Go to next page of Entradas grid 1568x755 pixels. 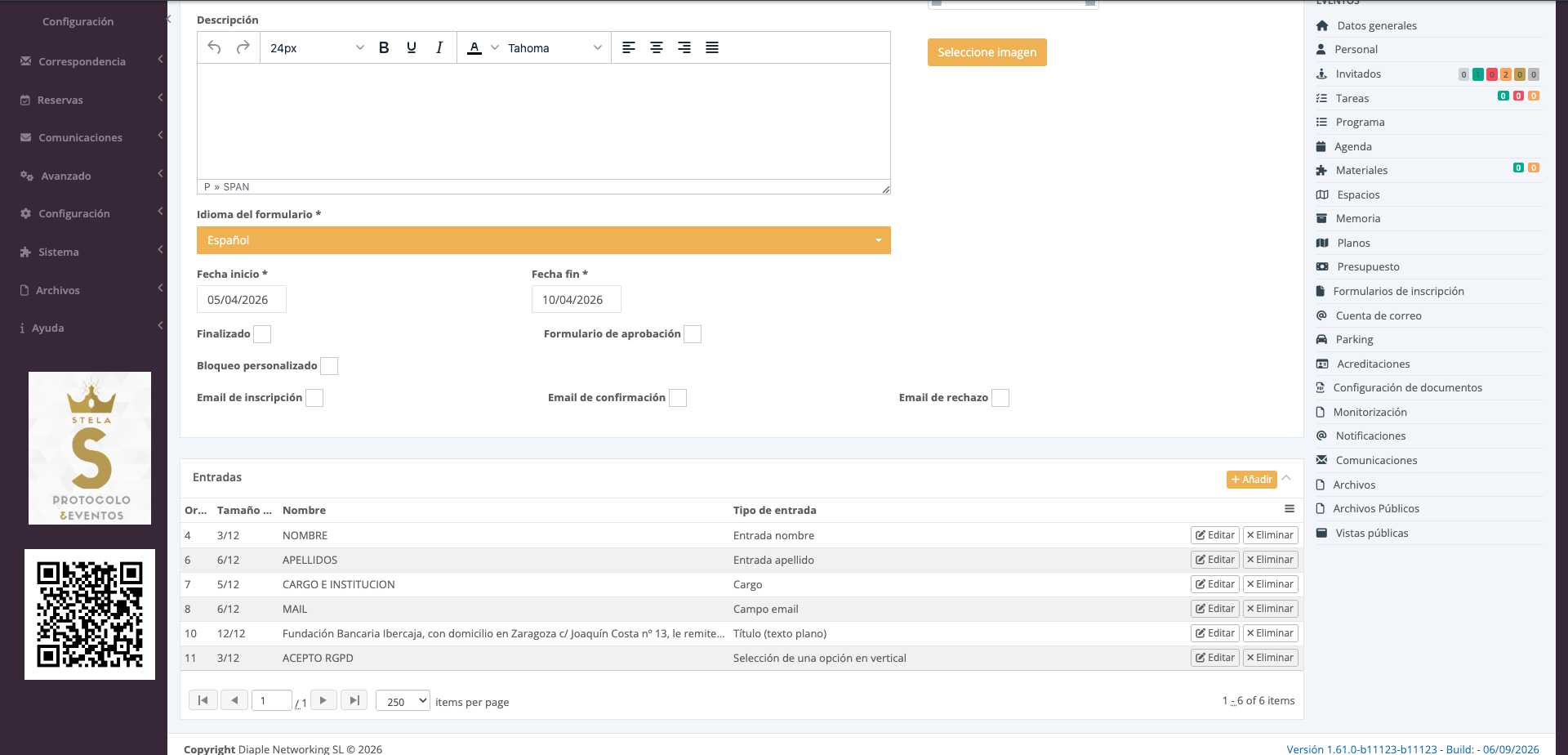(x=323, y=700)
